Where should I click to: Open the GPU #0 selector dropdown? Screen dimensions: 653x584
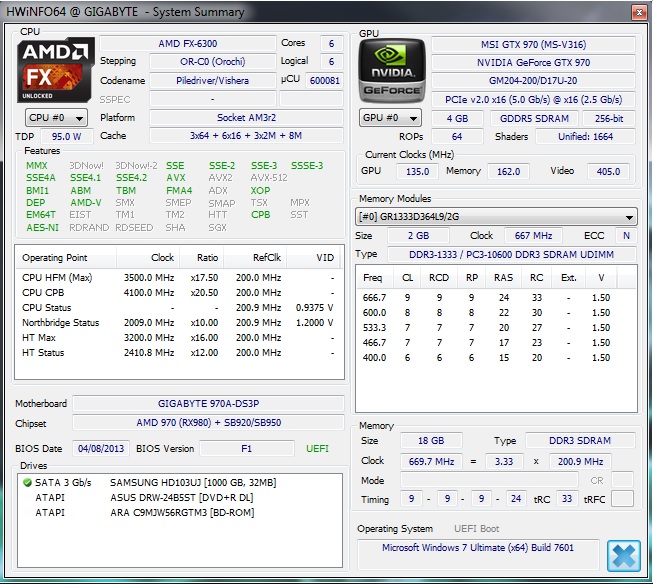[390, 118]
